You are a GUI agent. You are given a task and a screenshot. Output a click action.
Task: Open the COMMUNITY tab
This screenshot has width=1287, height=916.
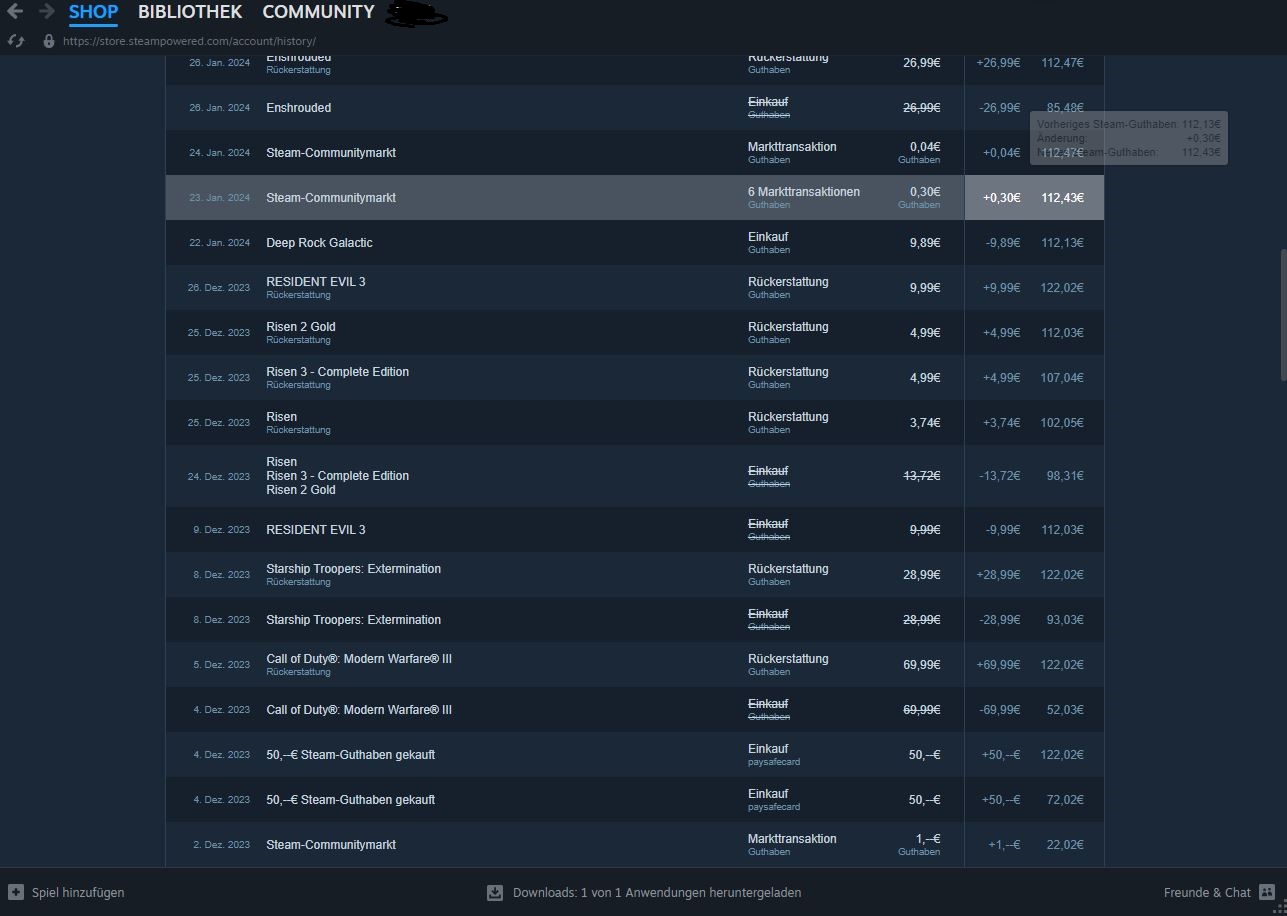point(318,13)
